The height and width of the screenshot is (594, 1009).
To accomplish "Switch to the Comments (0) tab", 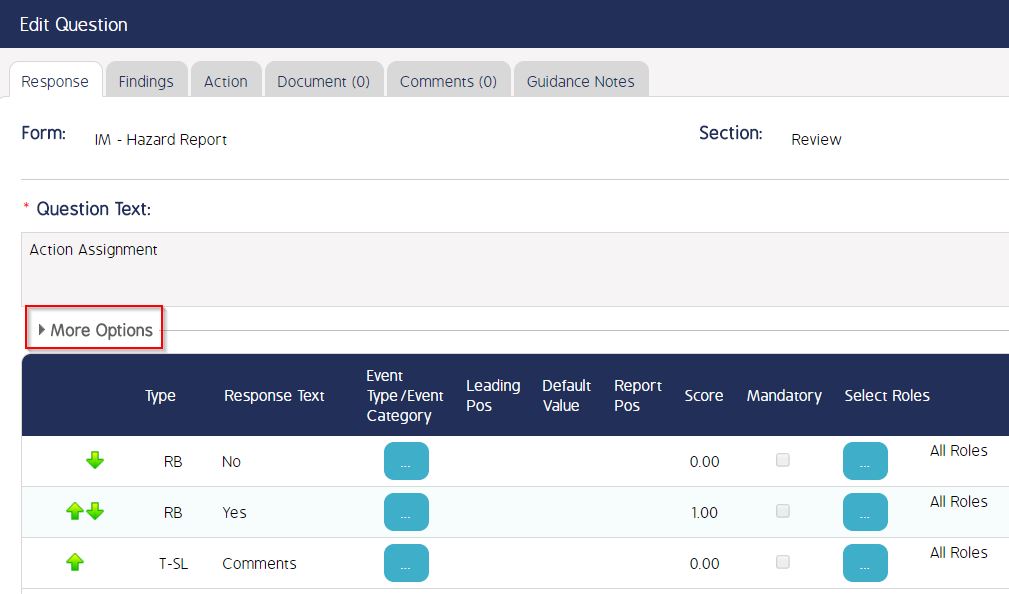I will pyautogui.click(x=448, y=82).
